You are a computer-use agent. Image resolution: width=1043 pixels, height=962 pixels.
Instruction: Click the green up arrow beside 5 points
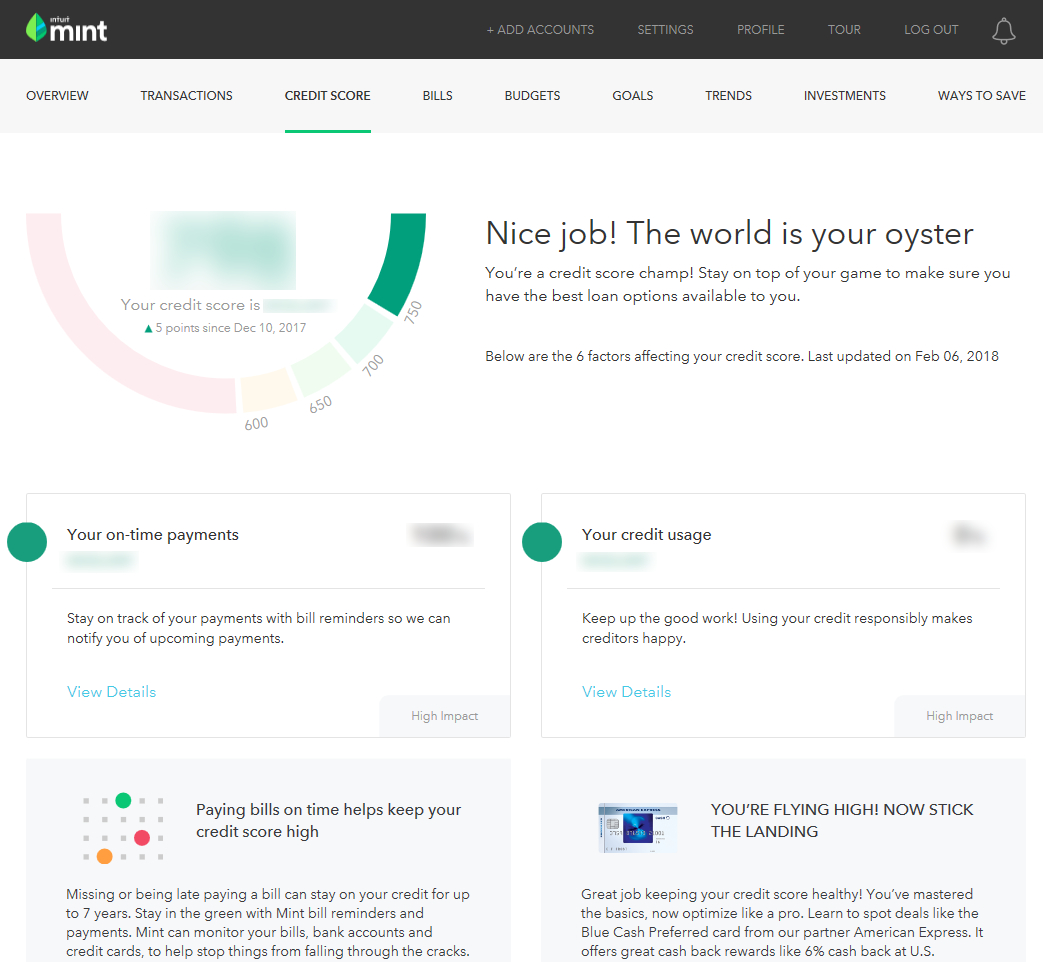pyautogui.click(x=148, y=329)
